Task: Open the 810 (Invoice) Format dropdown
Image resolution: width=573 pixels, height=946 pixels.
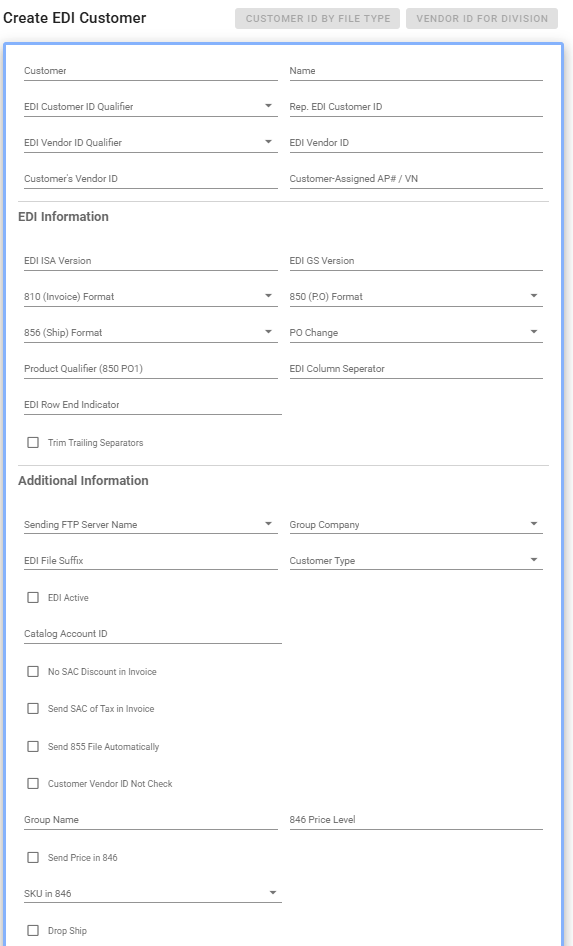Action: coord(151,297)
